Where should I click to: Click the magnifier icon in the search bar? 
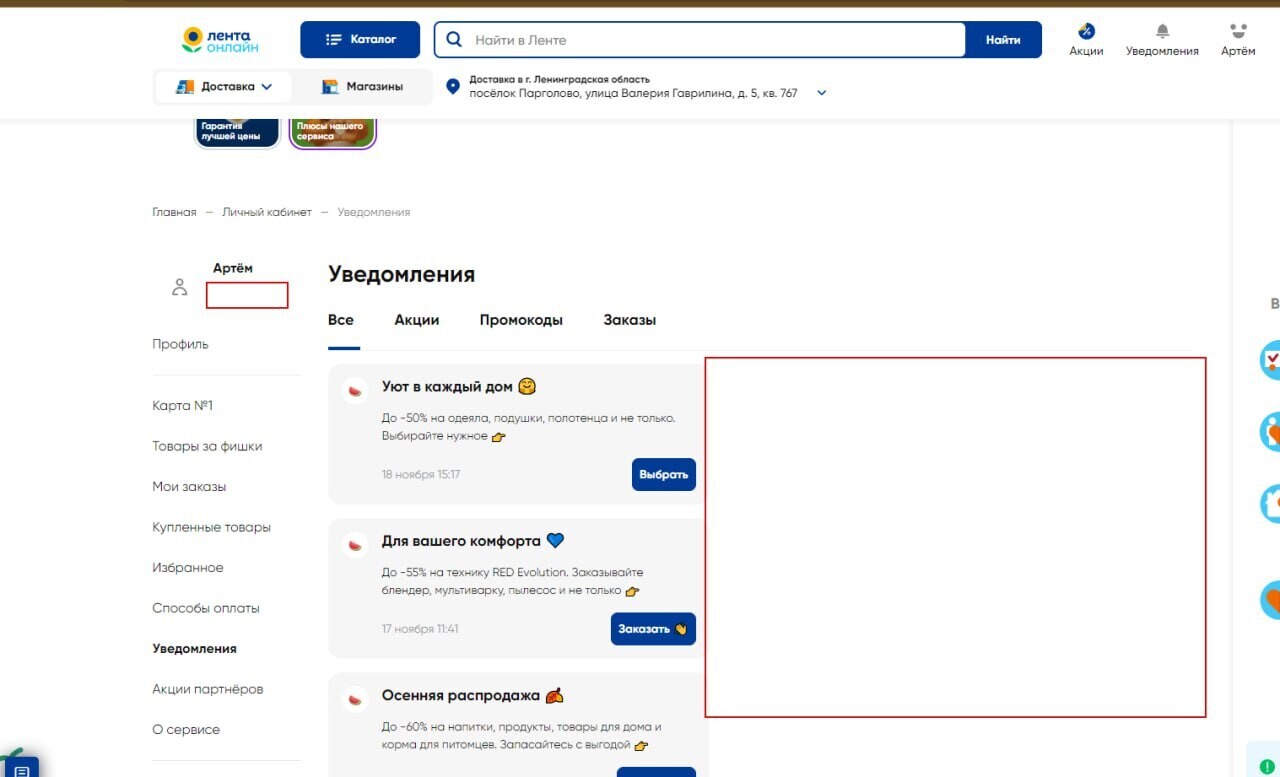click(x=453, y=39)
